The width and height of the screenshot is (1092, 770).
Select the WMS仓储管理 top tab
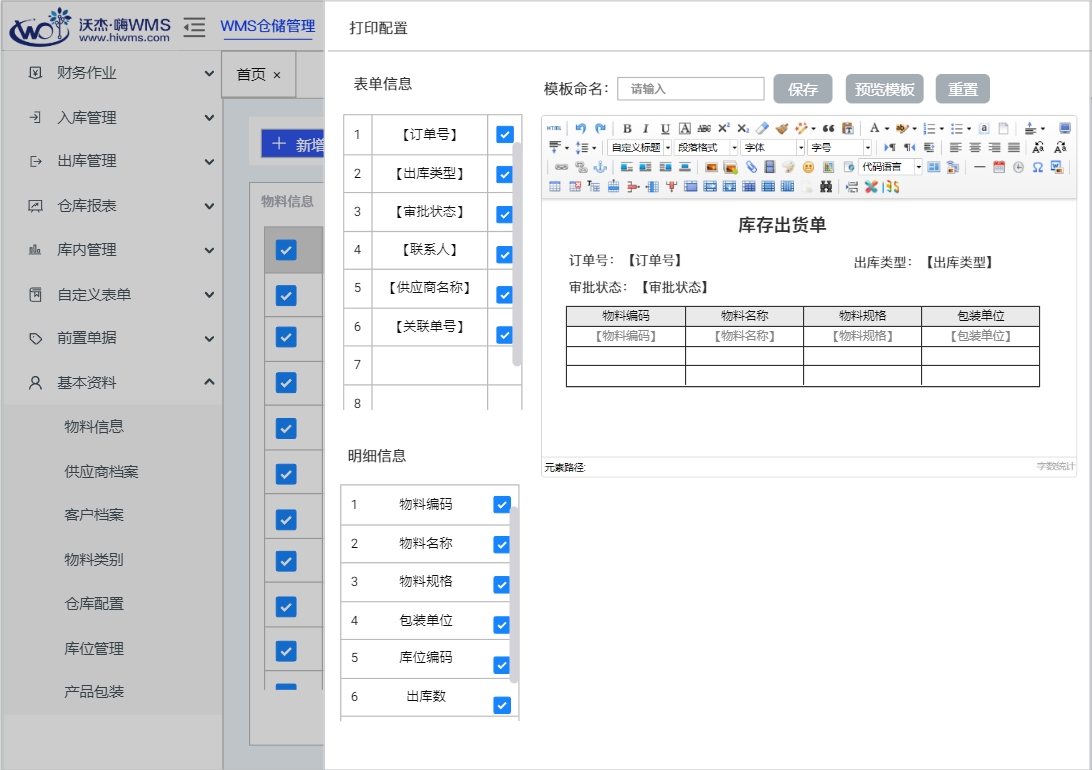pyautogui.click(x=268, y=26)
